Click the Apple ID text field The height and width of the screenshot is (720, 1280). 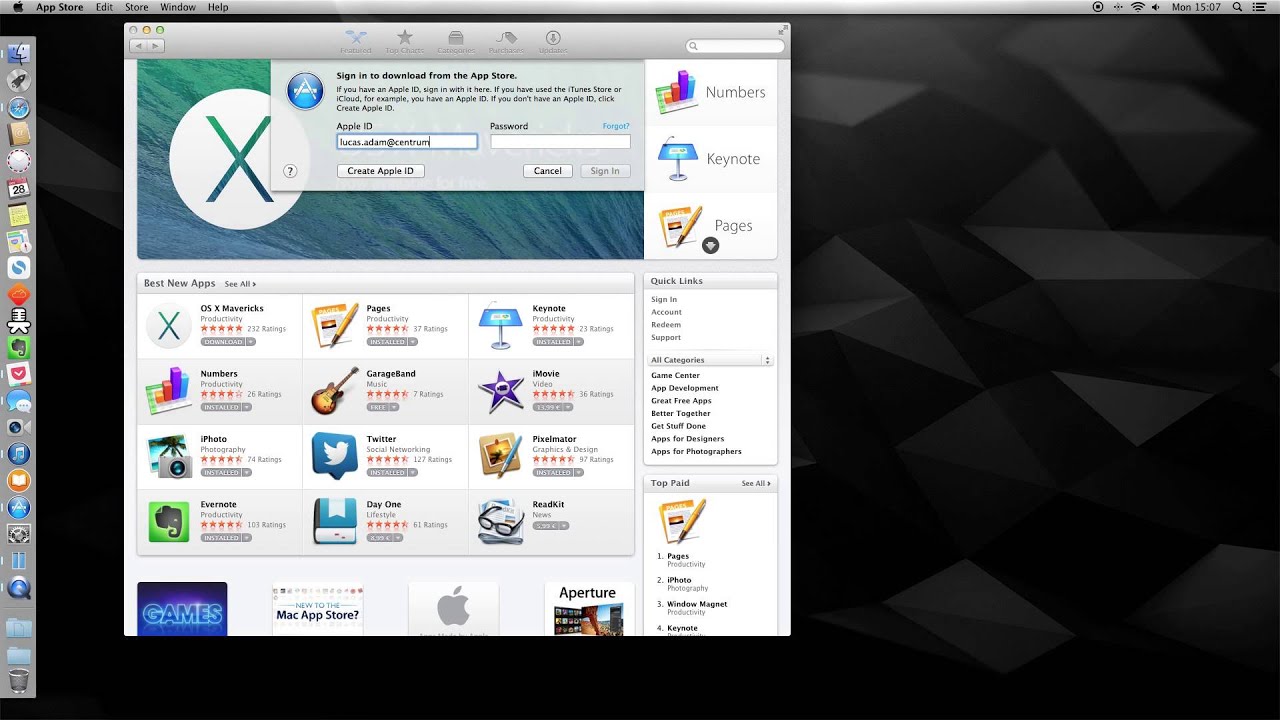[x=407, y=142]
